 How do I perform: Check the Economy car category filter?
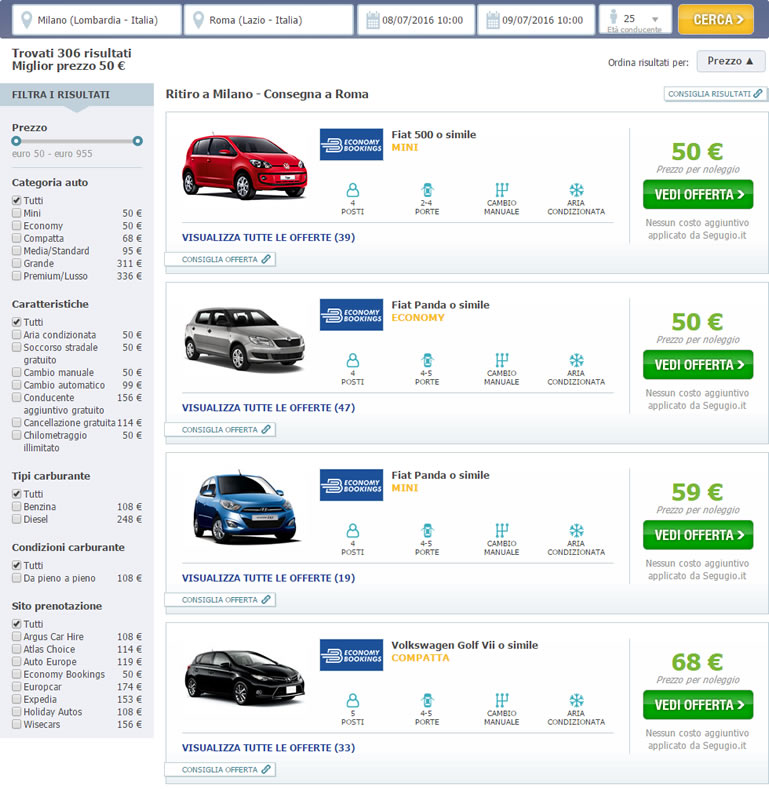[17, 225]
